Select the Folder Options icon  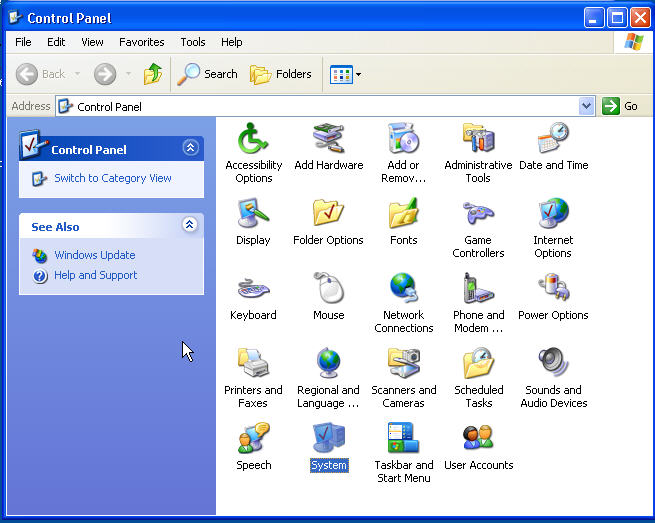pyautogui.click(x=328, y=213)
